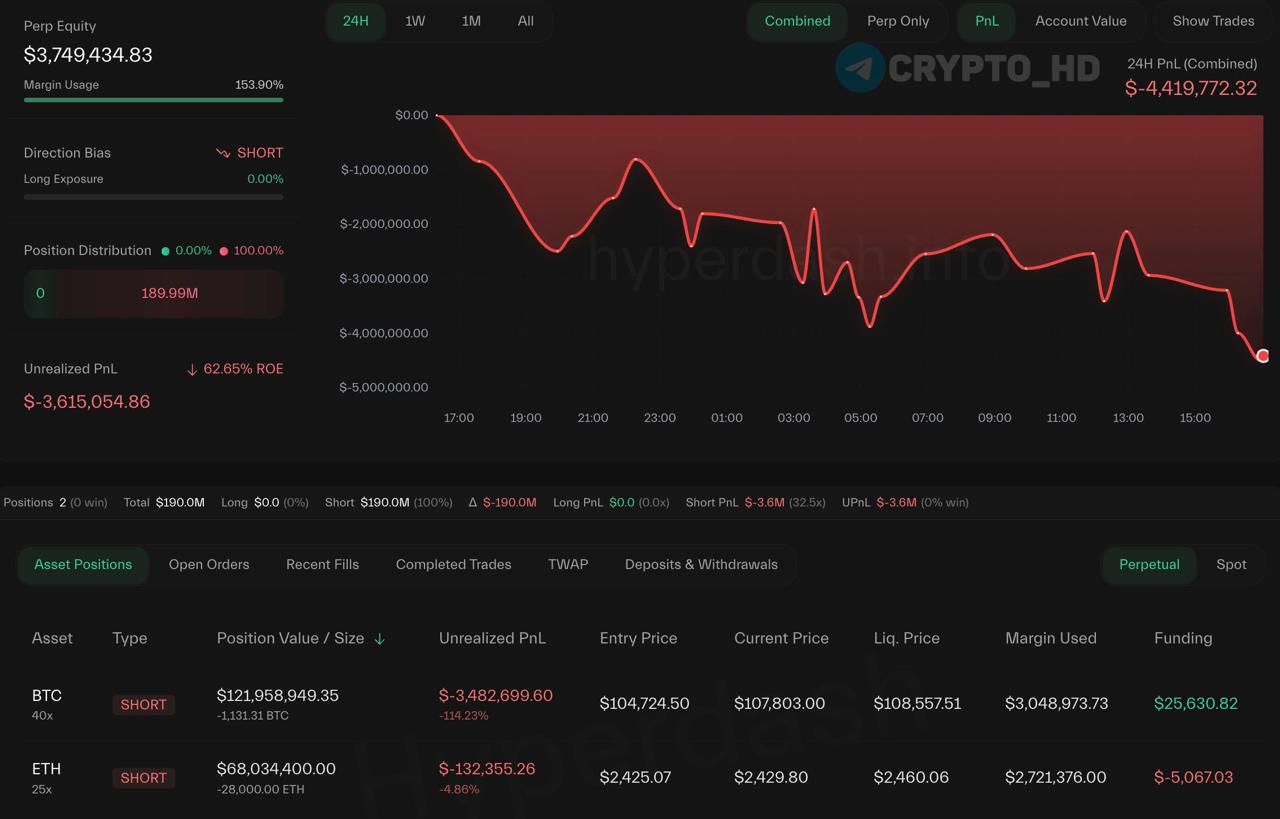Click the green dot in Position Distribution

[165, 251]
